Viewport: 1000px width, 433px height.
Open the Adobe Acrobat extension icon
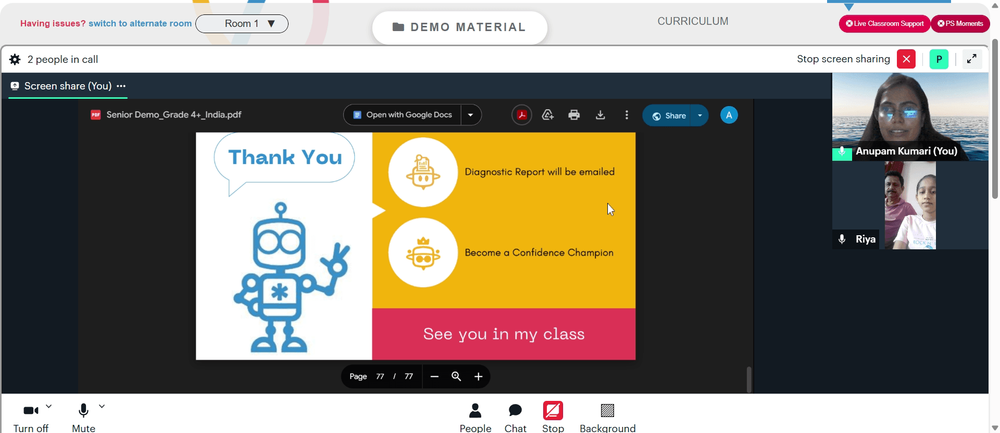[x=522, y=115]
